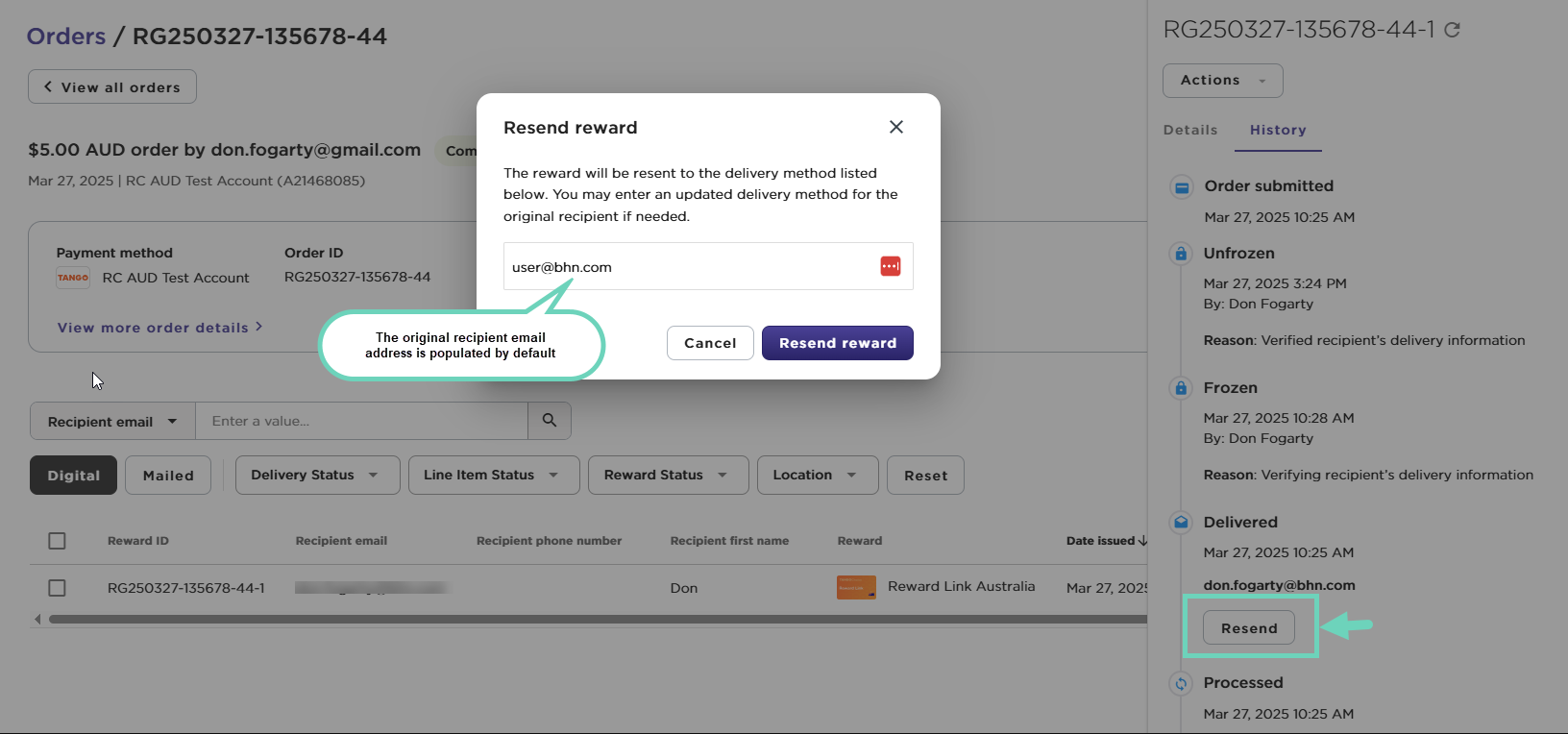Click the Reward Link Australia card thumbnail

coord(855,587)
